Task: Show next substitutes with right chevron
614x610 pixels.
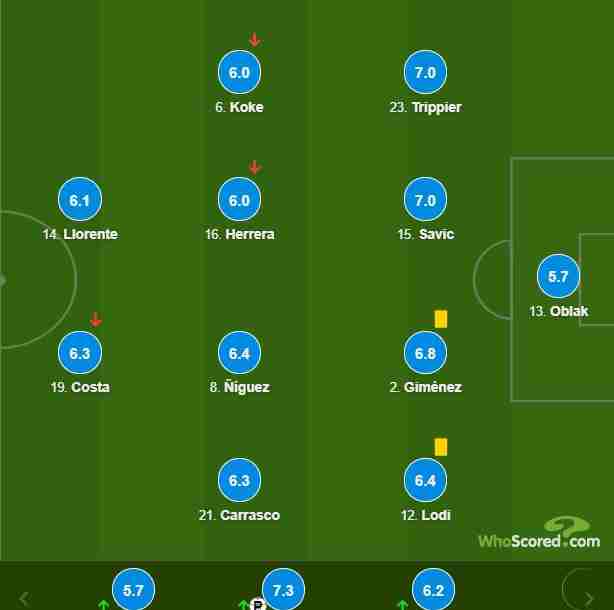Action: point(589,599)
